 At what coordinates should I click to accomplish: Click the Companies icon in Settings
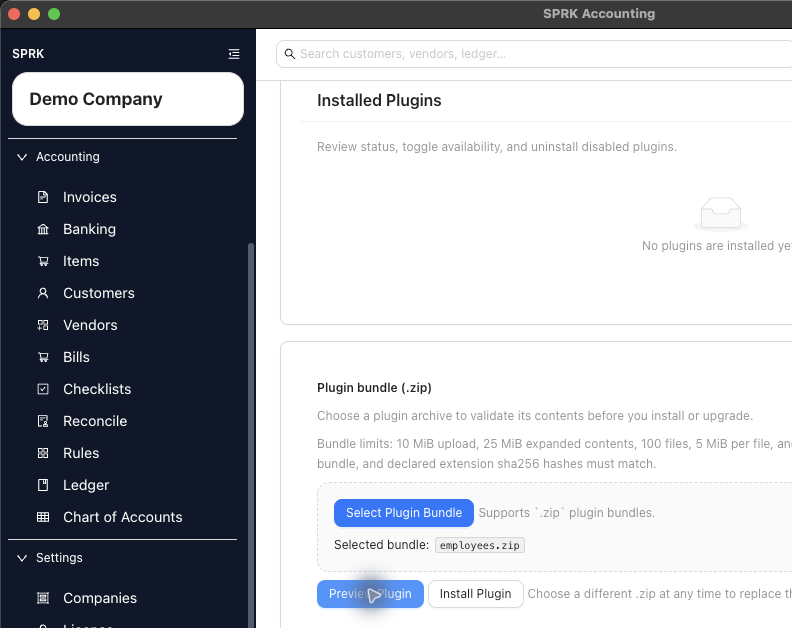[43, 598]
